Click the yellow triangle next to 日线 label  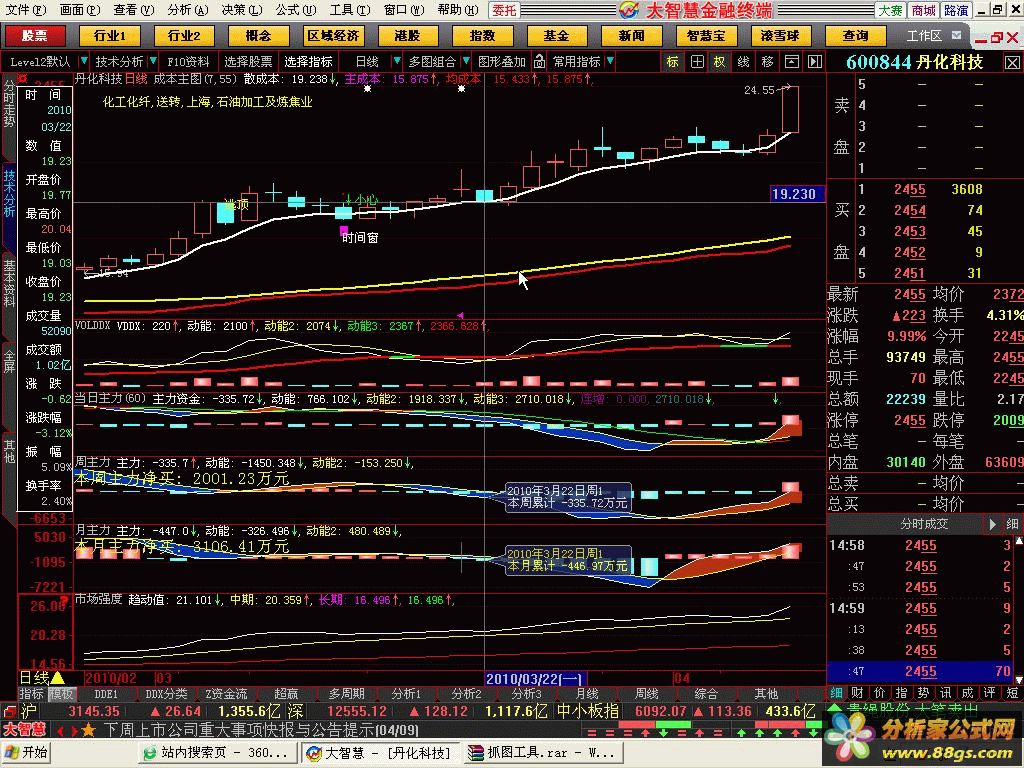pos(57,677)
